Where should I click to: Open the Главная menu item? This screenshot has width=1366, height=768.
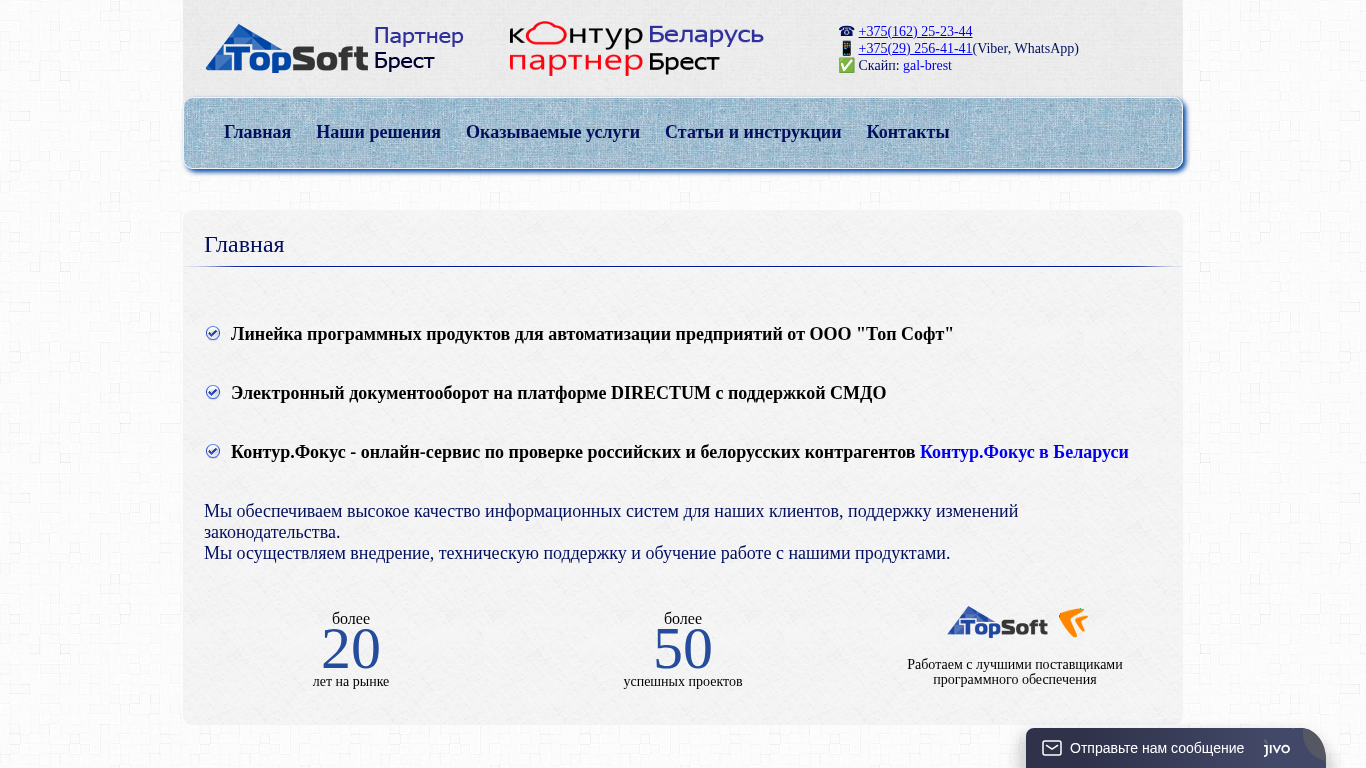click(x=257, y=132)
